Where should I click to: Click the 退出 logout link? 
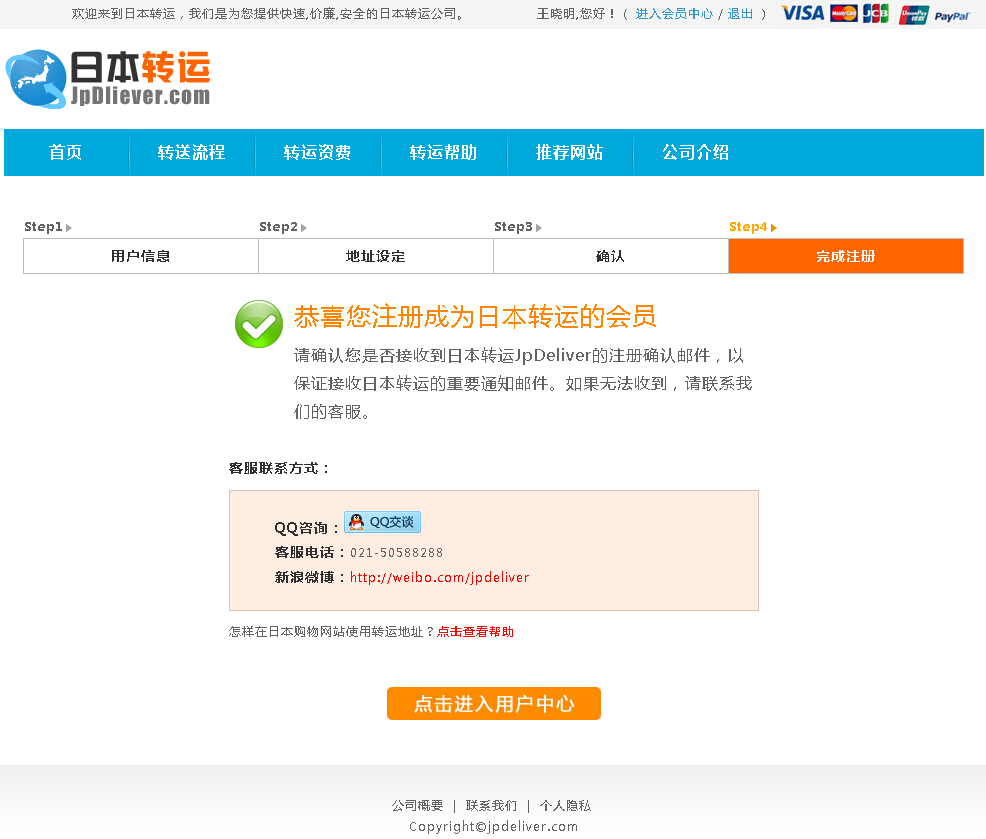pyautogui.click(x=739, y=14)
